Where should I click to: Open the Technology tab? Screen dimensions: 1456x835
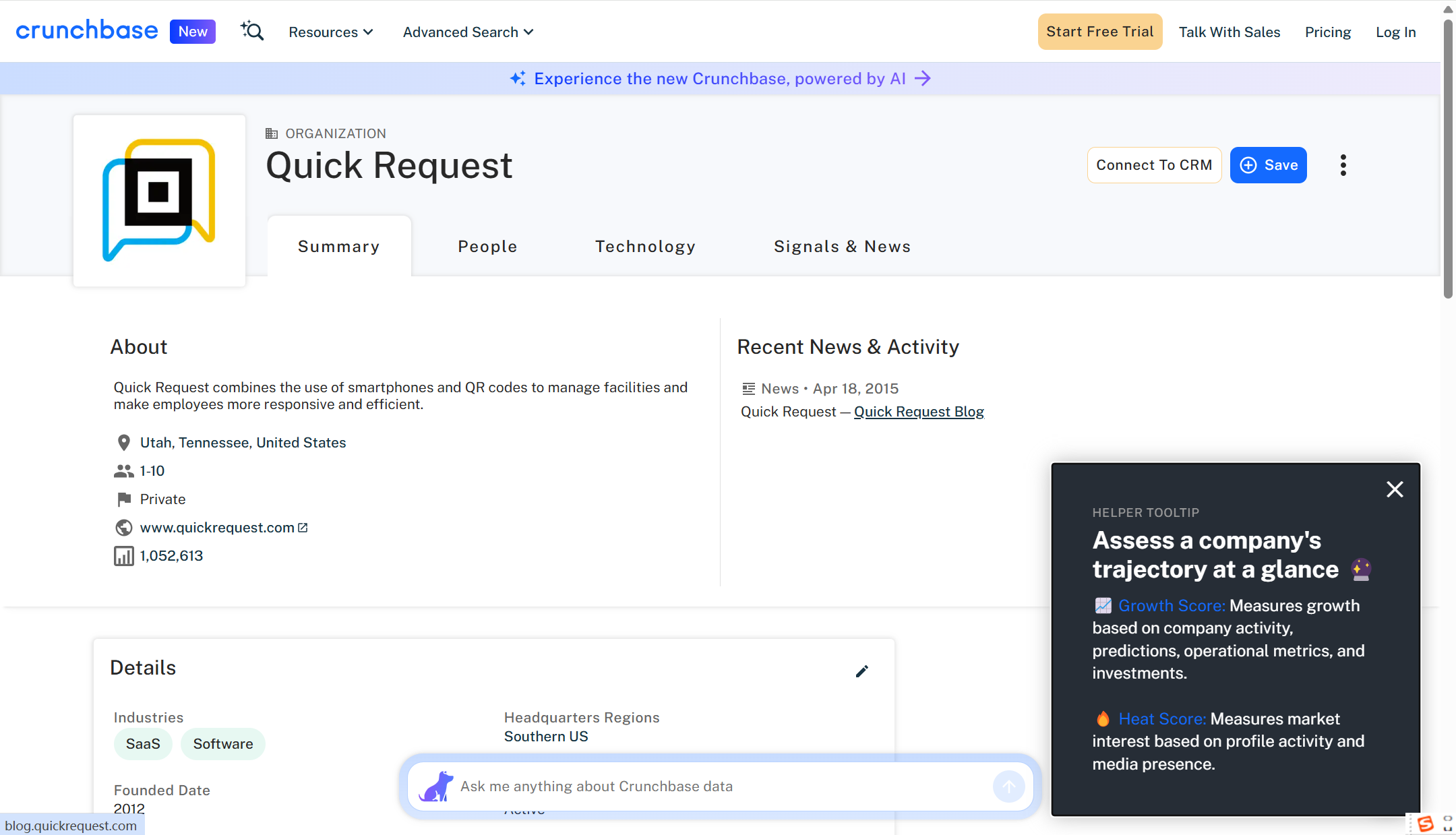click(x=645, y=247)
